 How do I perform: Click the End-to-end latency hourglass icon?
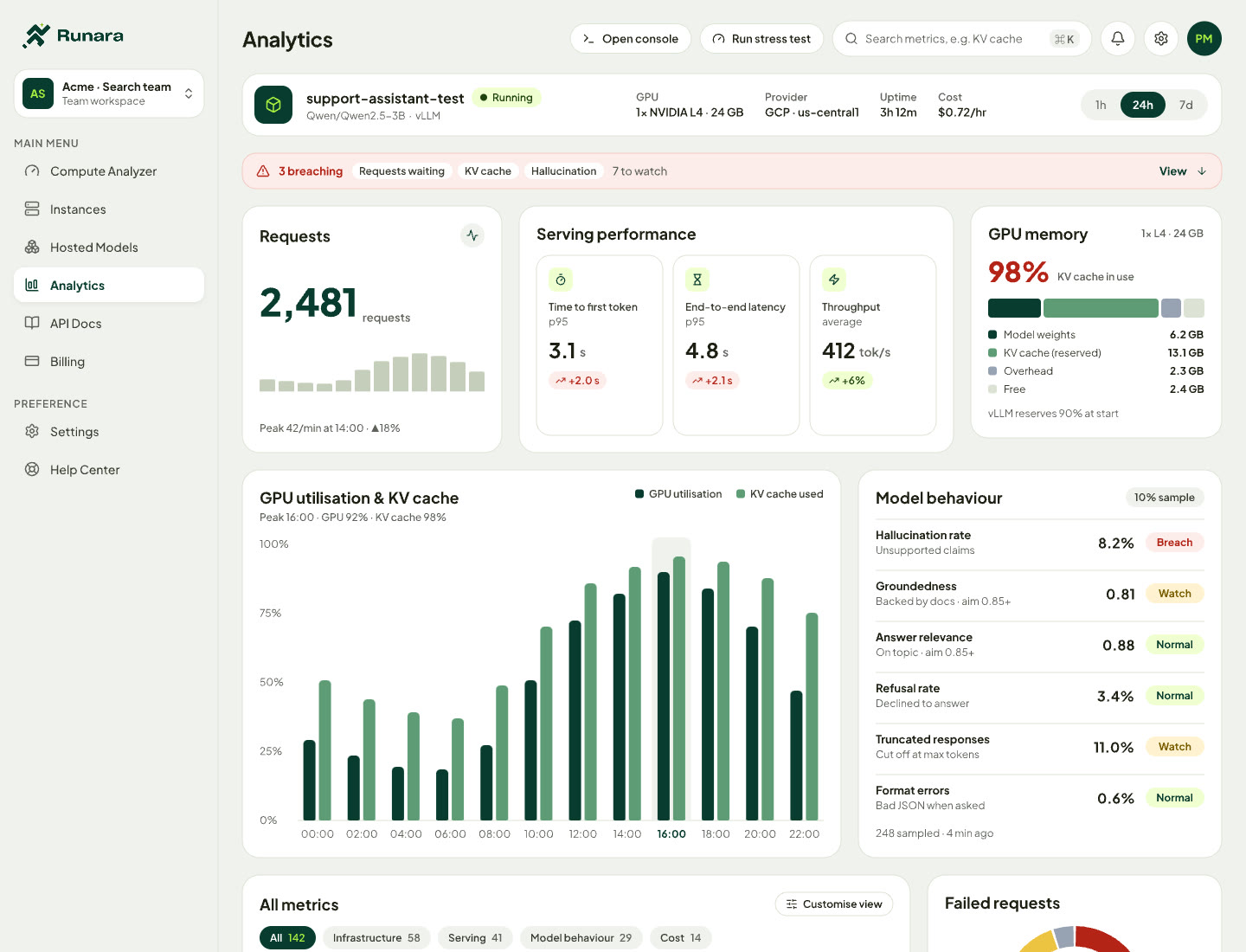pos(697,280)
